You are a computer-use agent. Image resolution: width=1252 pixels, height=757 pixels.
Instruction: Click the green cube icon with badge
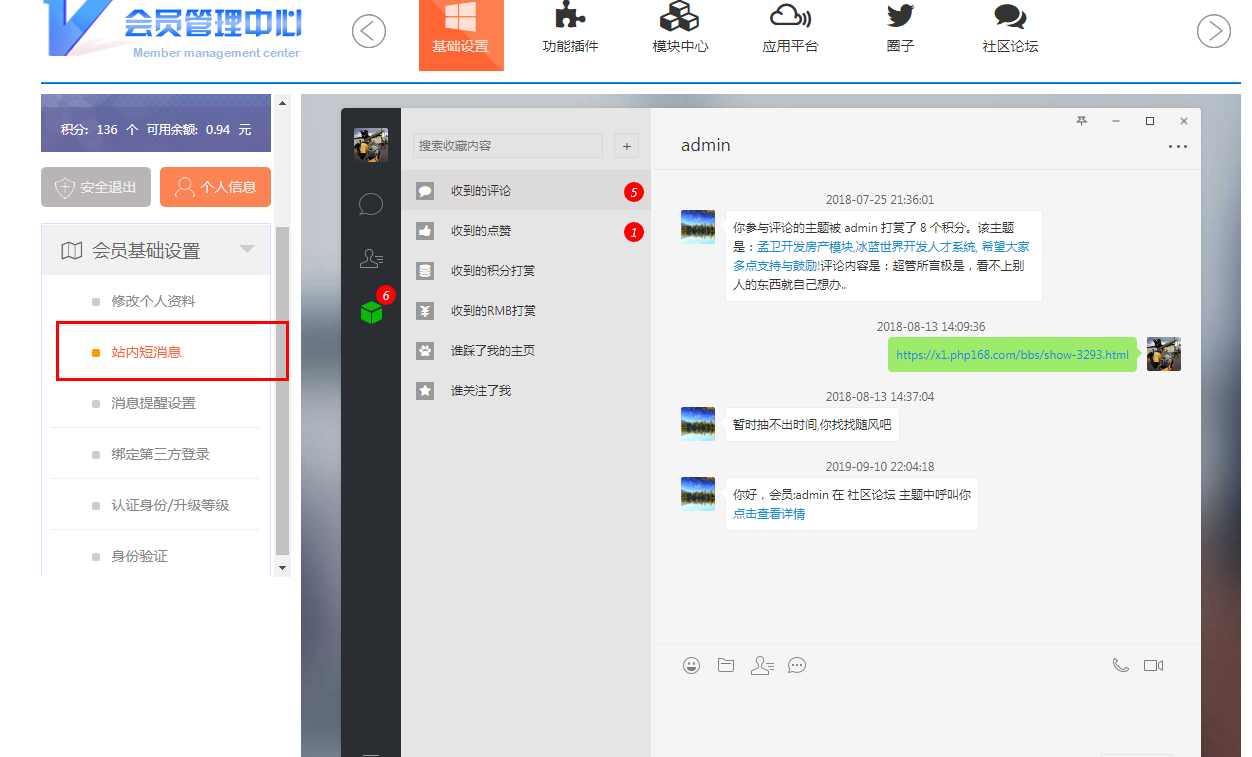[371, 312]
